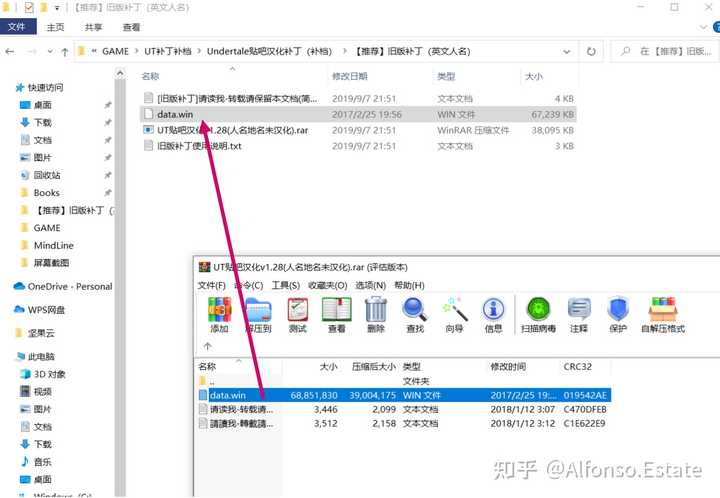The width and height of the screenshot is (720, 498).
Task: Click GAME breadcrumb in address bar
Action: [115, 51]
